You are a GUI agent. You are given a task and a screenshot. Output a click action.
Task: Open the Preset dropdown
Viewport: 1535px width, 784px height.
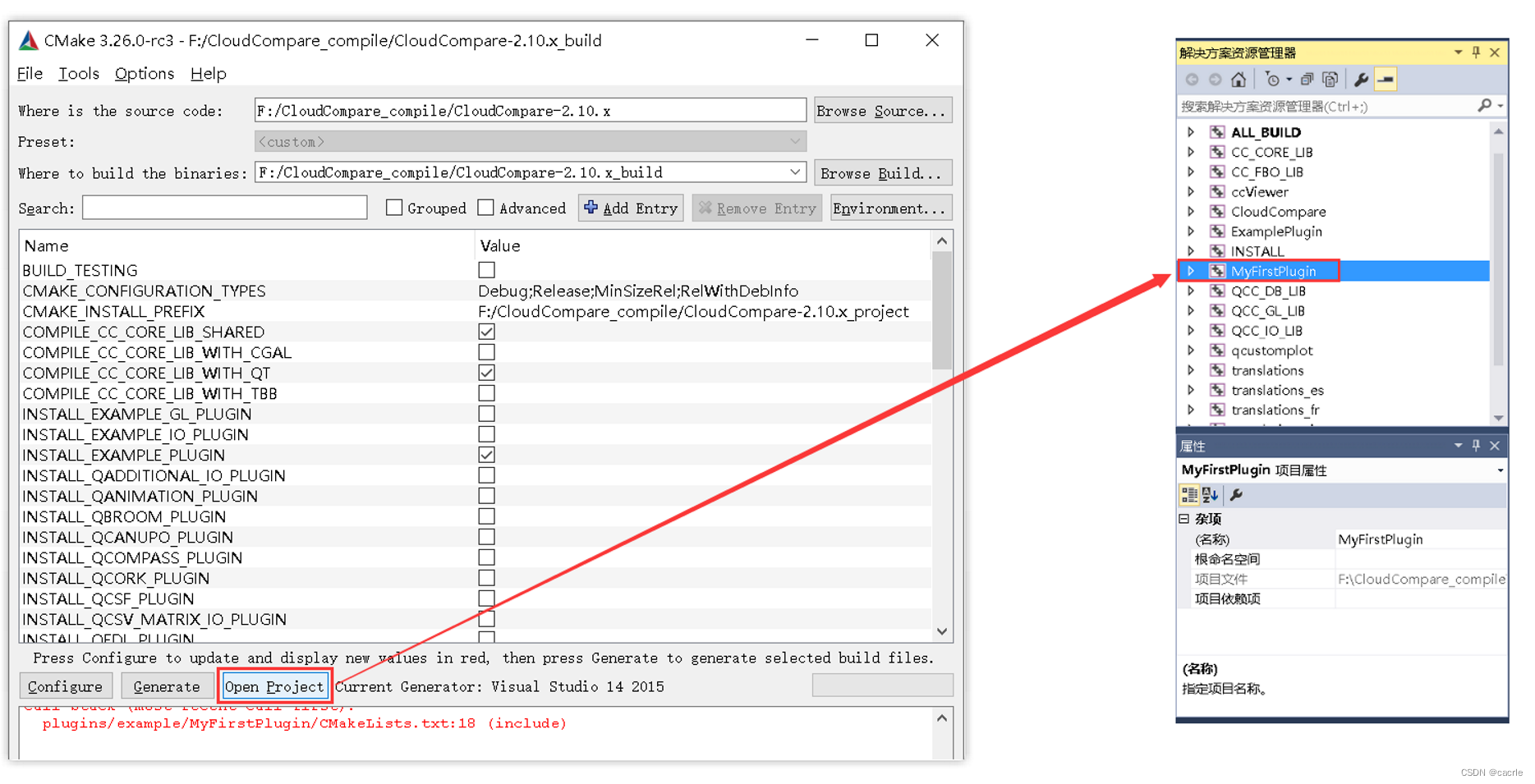[794, 141]
